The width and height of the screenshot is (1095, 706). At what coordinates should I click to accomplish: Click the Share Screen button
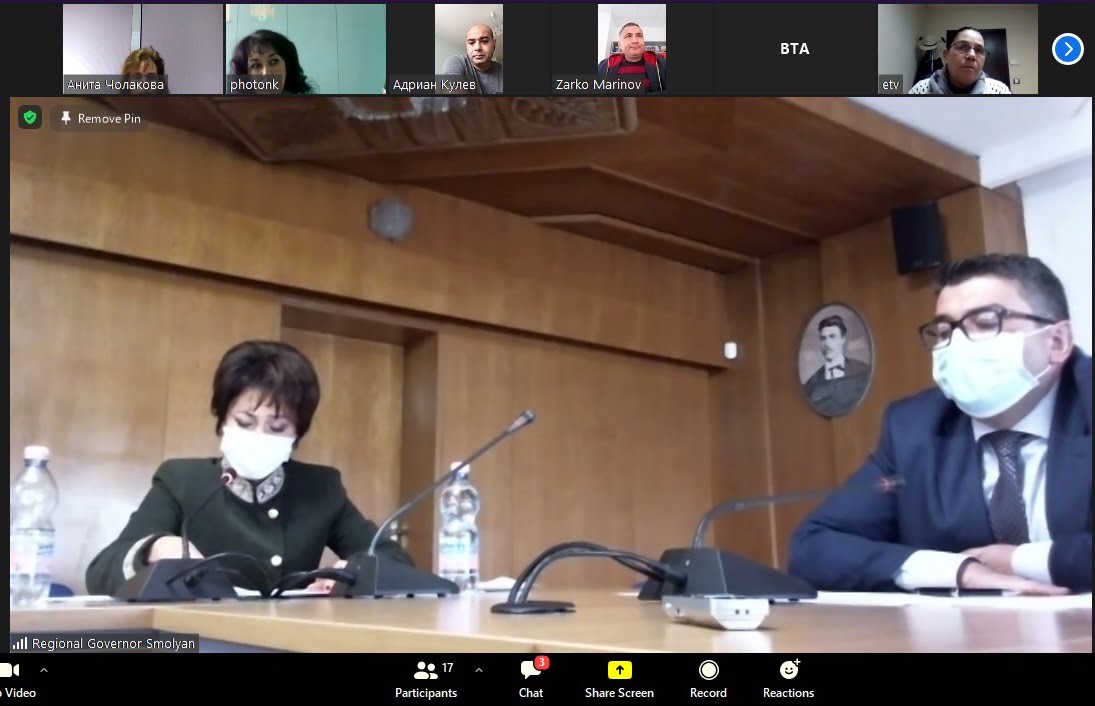619,679
